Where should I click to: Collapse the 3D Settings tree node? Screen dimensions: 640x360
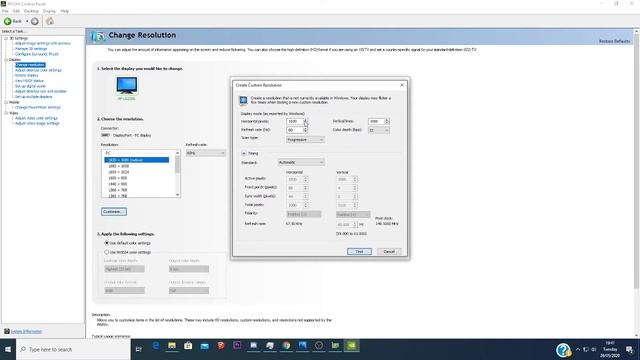pos(6,38)
